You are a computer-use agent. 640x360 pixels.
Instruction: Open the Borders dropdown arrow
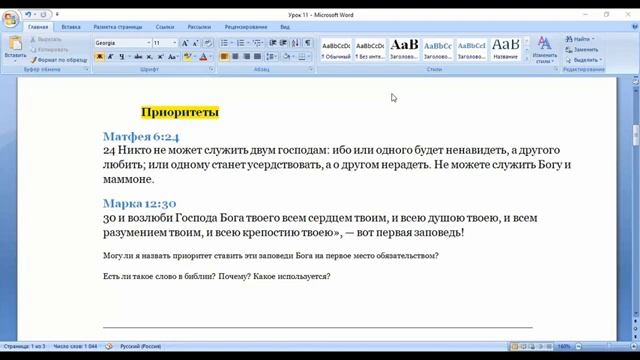coord(309,57)
